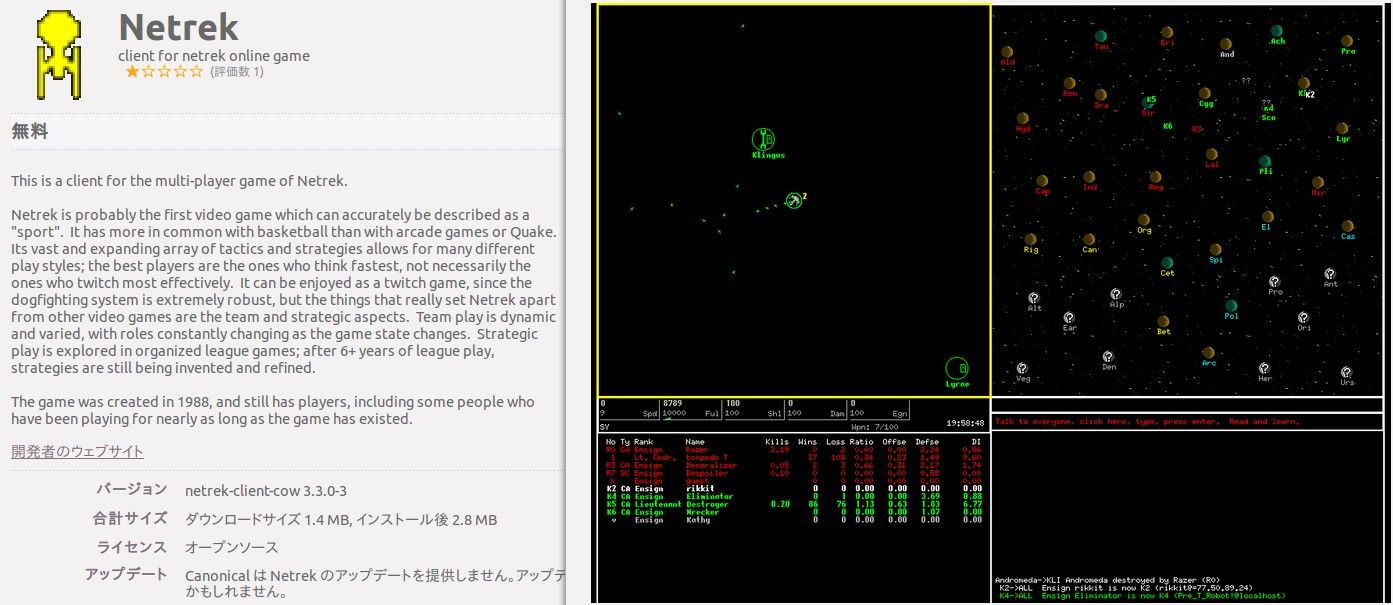Select the unknown Ori planet on galaxy map
Screen dimensions: 1393x605
(1304, 317)
